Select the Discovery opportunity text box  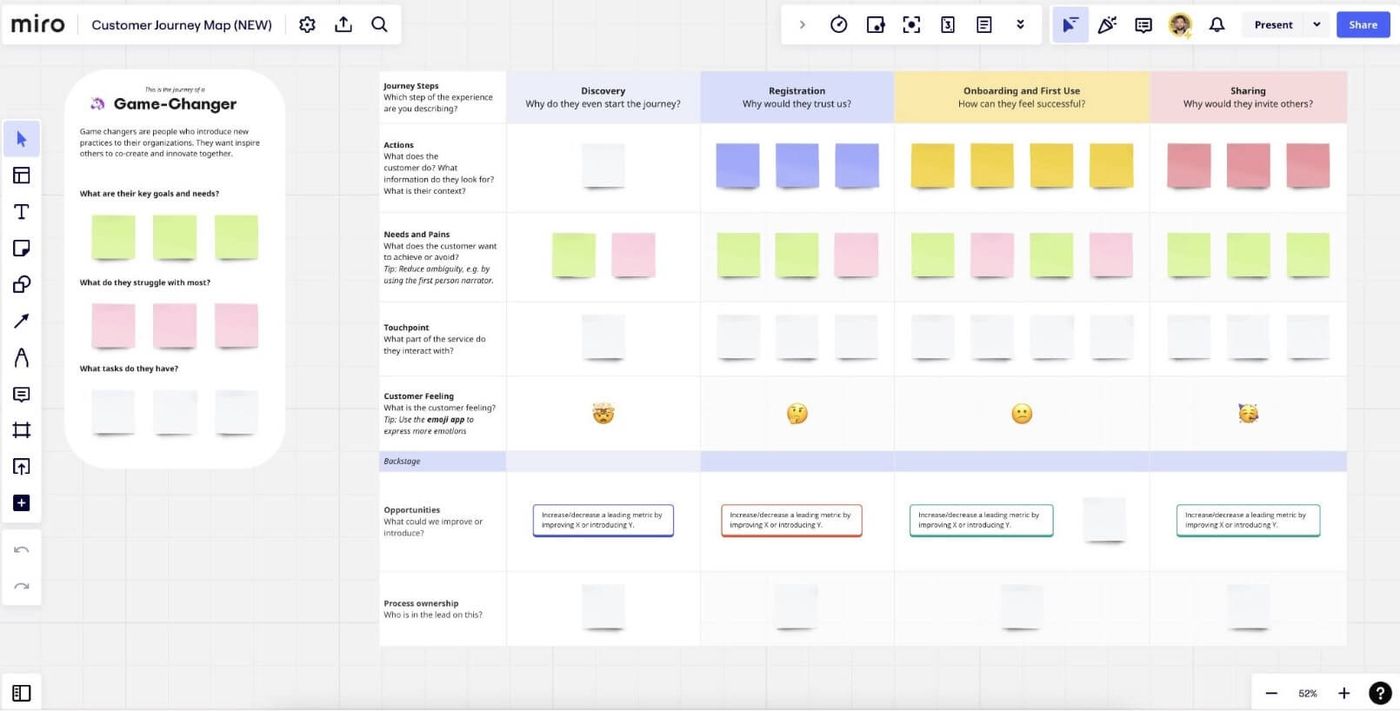pyautogui.click(x=603, y=520)
